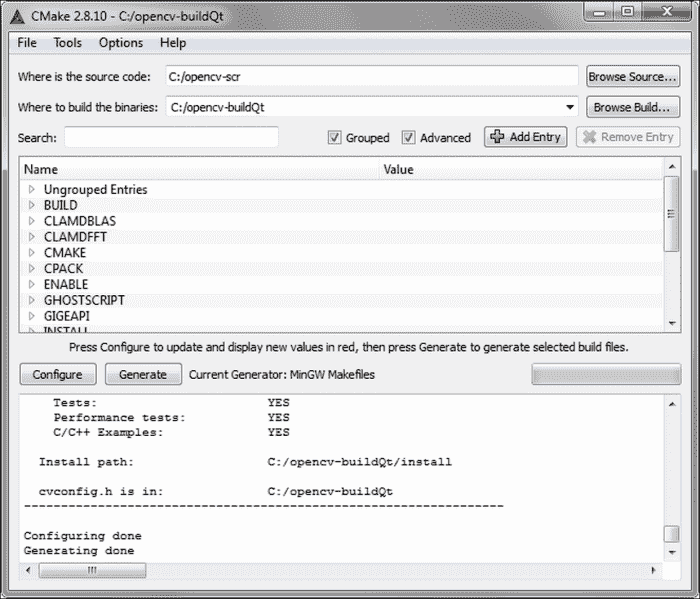Expand the Ungrouped Entries group
Screen dimensions: 700x599
[32, 189]
